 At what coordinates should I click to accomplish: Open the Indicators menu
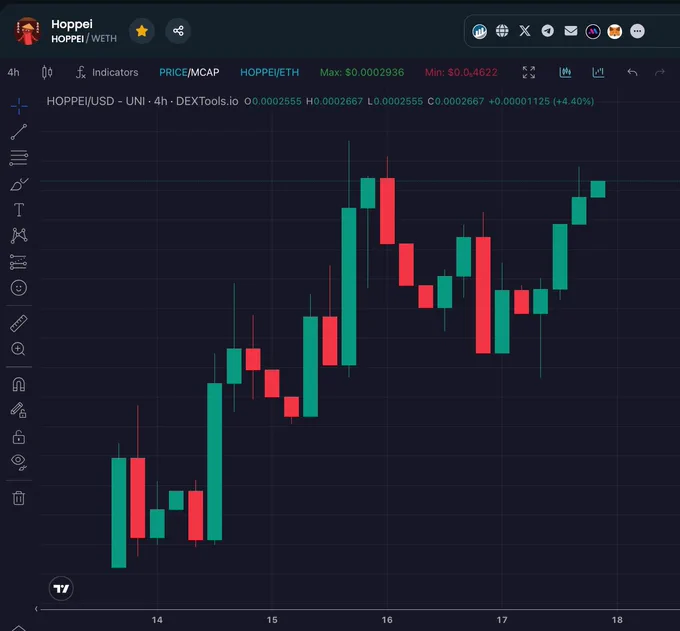pos(107,72)
